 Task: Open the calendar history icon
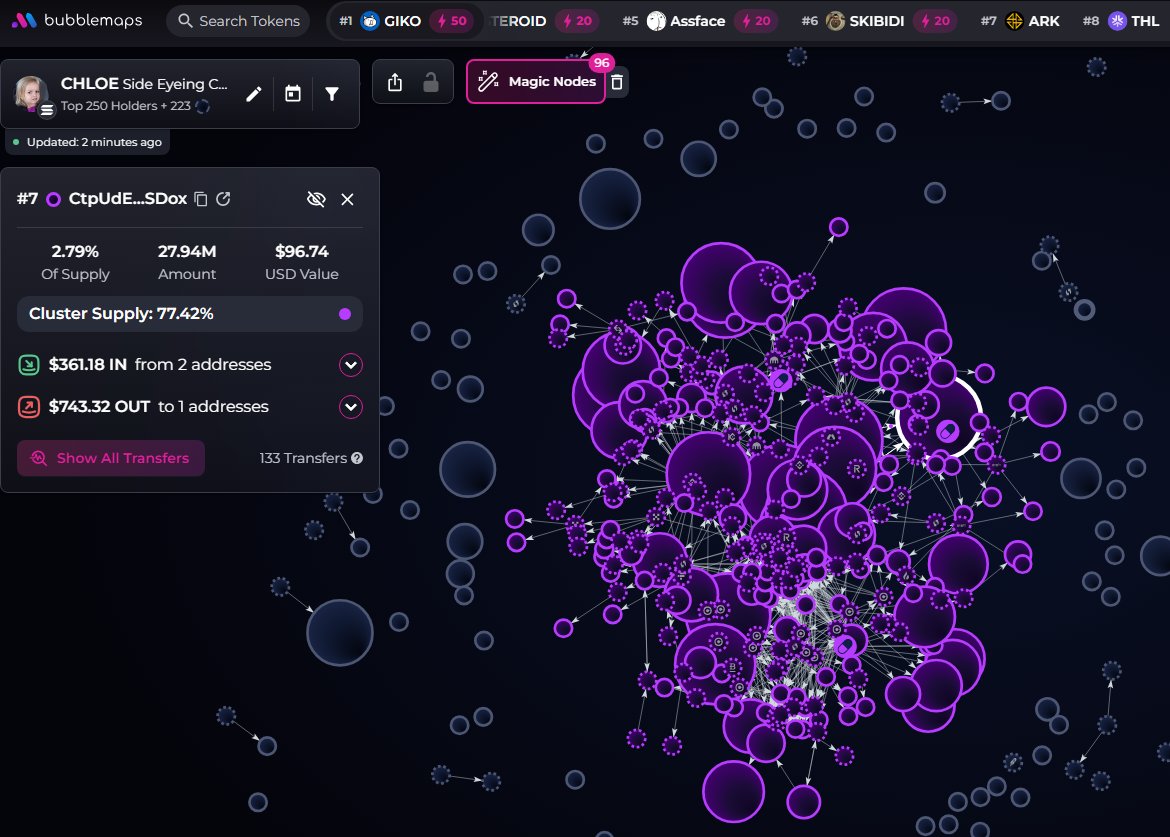(x=292, y=94)
